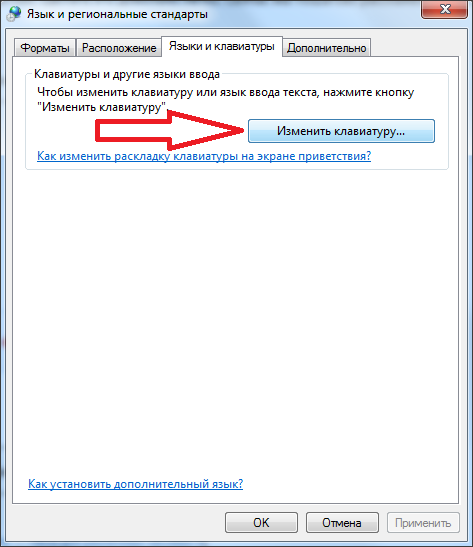Click the greyed-out Применить button
This screenshot has height=547, width=473.
423,523
